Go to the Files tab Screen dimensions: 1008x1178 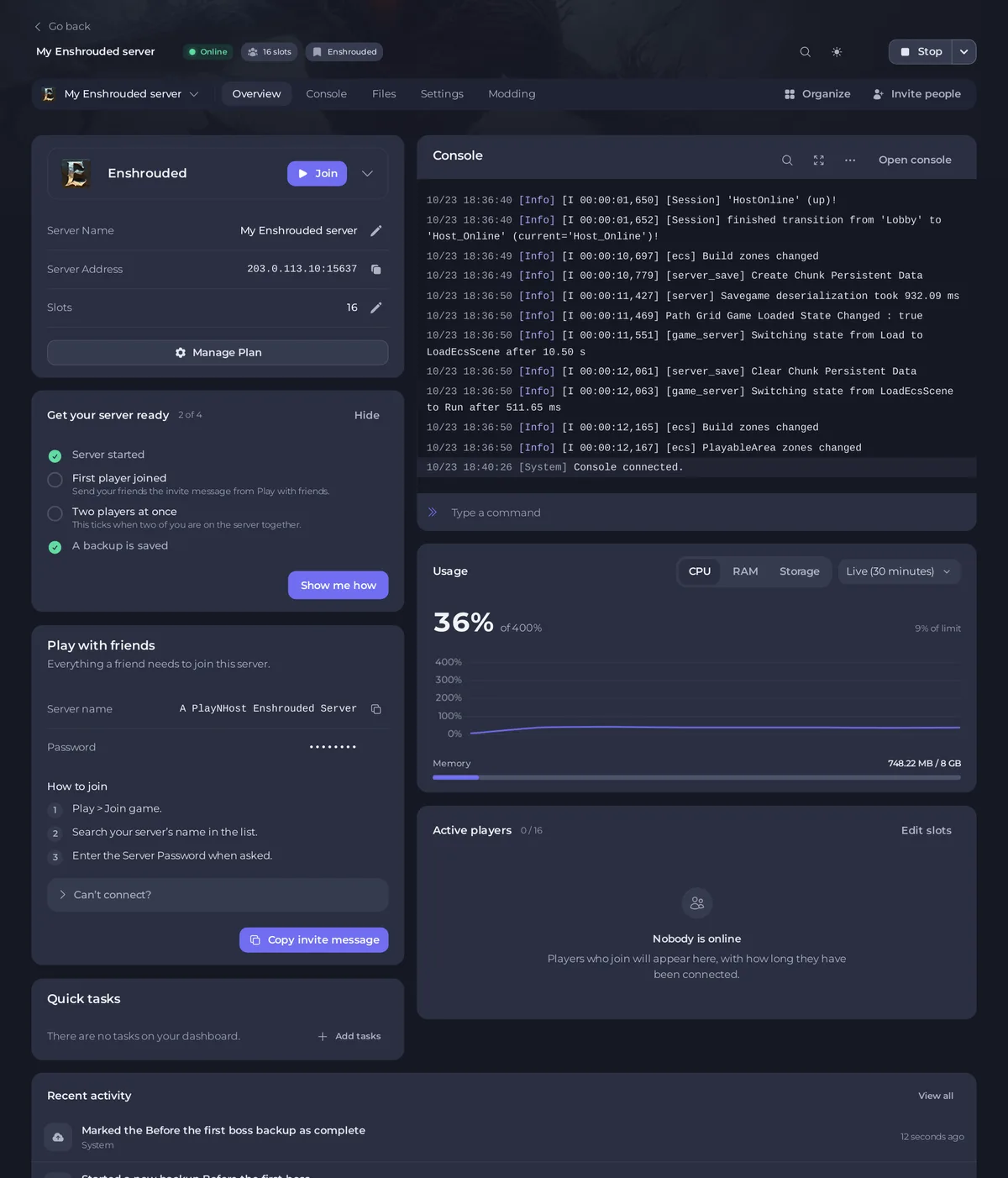384,94
